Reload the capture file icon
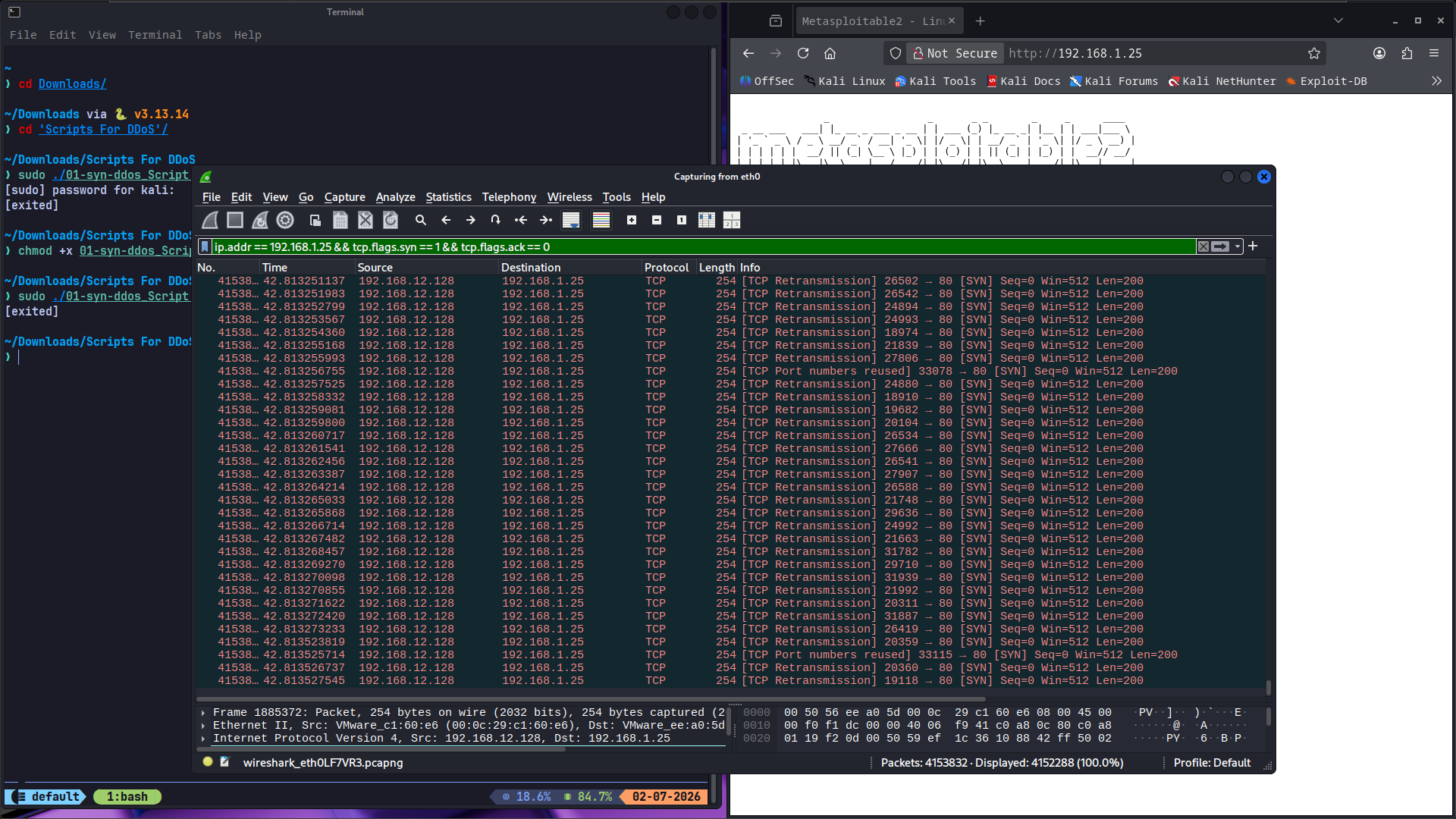Screen dimensions: 1456x819 pyautogui.click(x=391, y=220)
